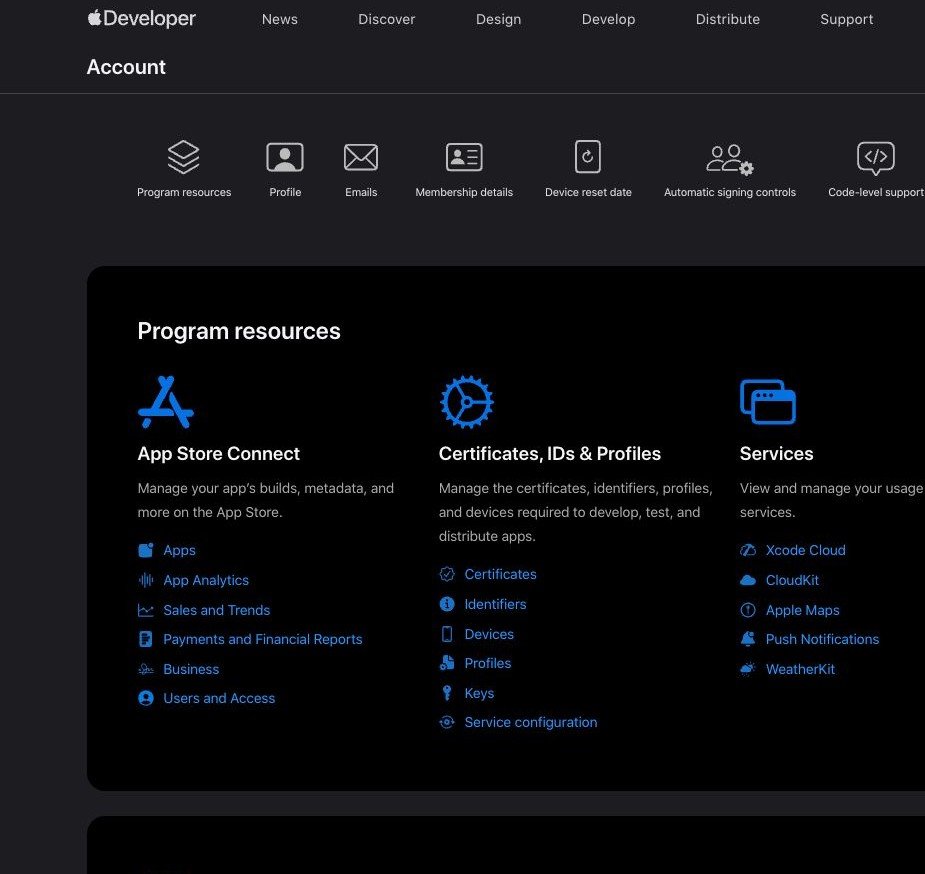Open the Service configuration link

[530, 722]
